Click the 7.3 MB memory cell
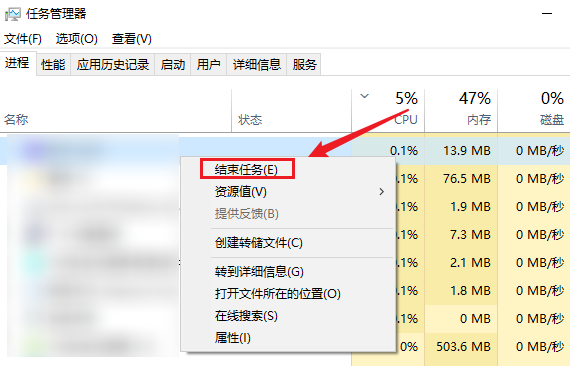570x366 pixels. tap(461, 235)
